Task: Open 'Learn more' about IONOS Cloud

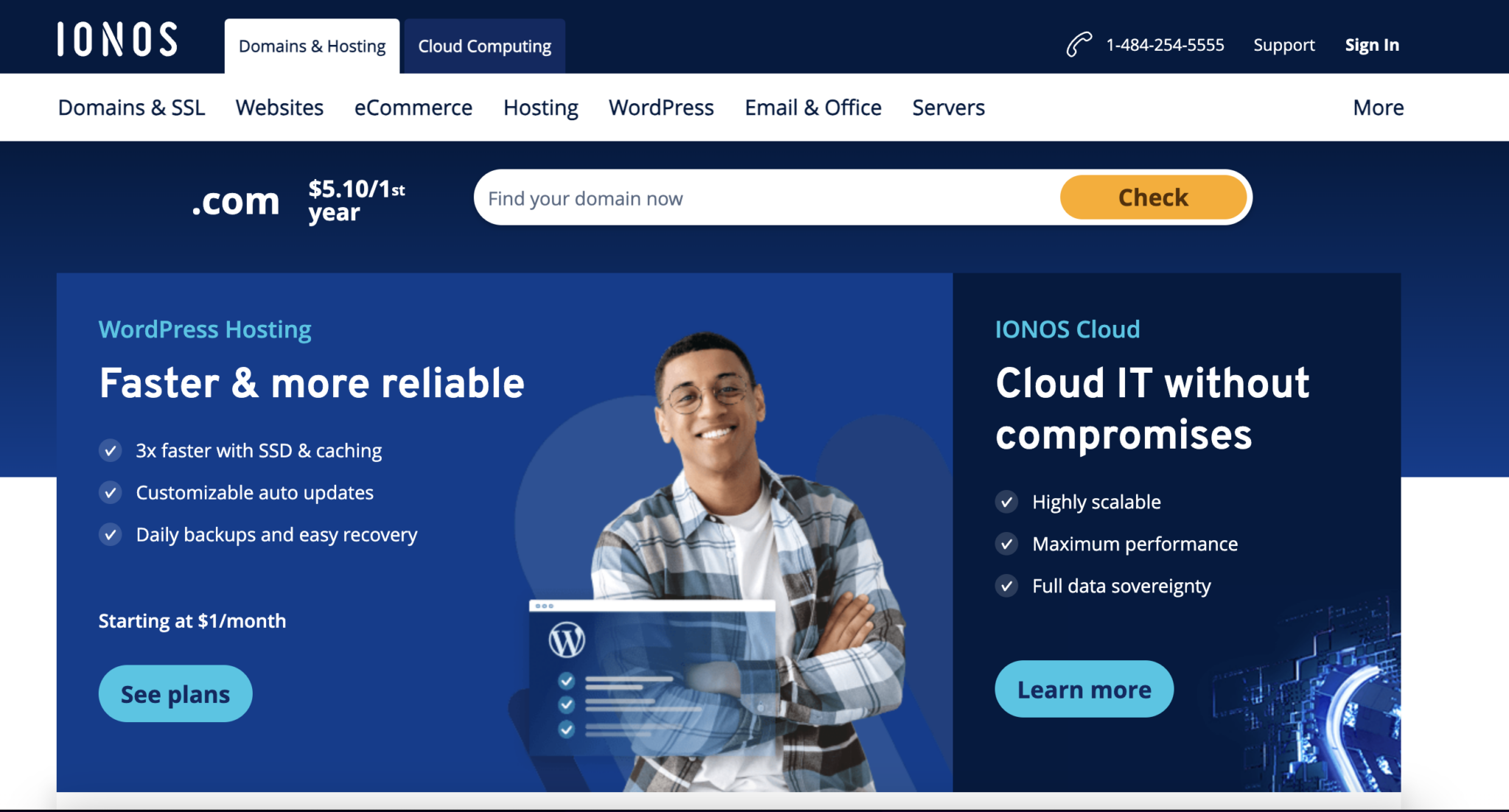Action: click(x=1083, y=689)
